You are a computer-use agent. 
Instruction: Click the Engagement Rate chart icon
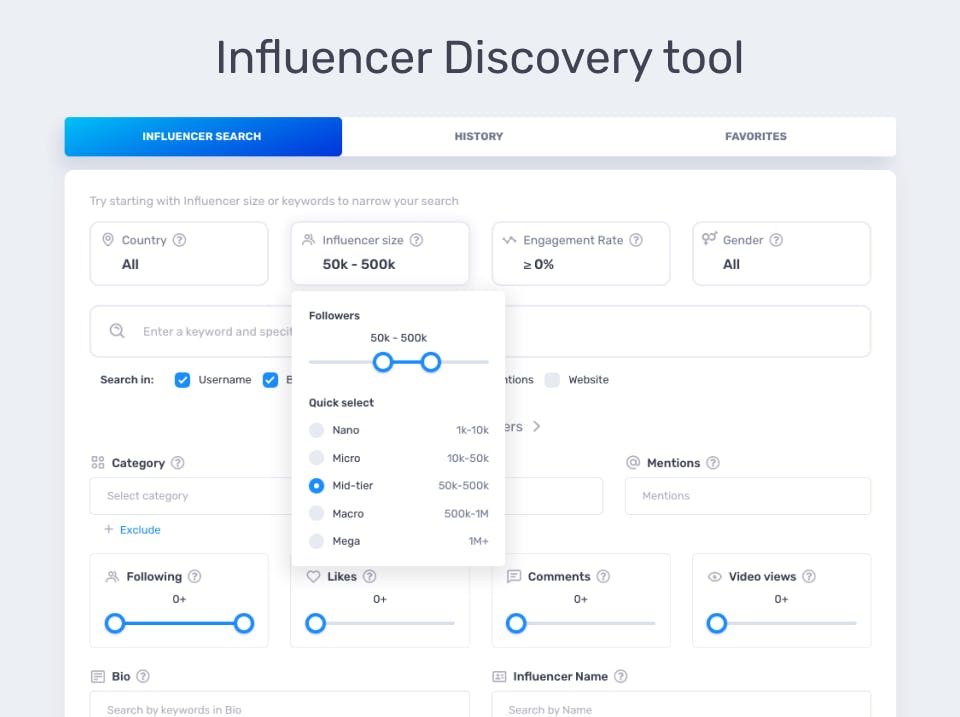click(509, 240)
